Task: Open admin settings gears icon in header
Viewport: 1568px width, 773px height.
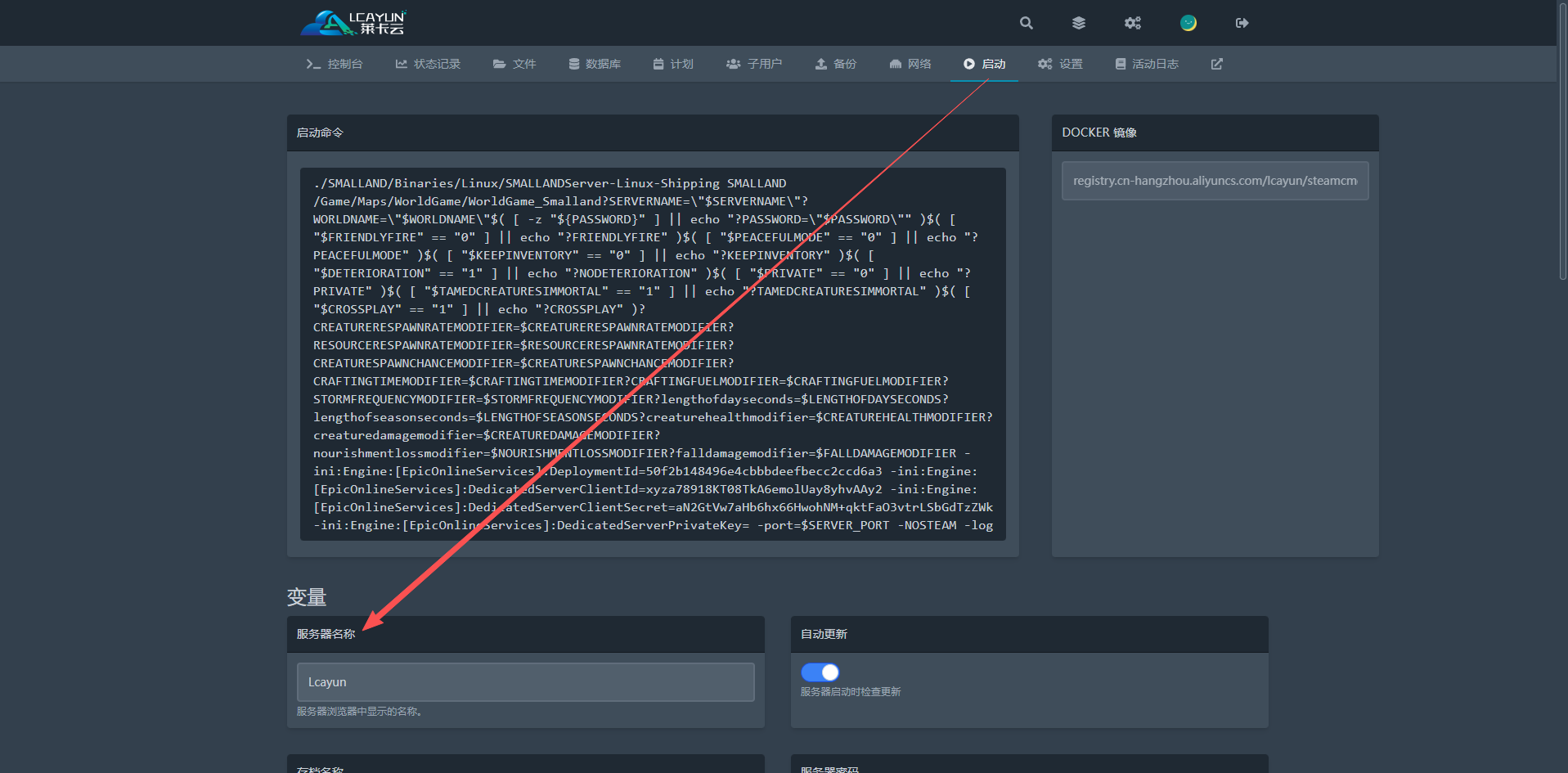Action: point(1132,23)
